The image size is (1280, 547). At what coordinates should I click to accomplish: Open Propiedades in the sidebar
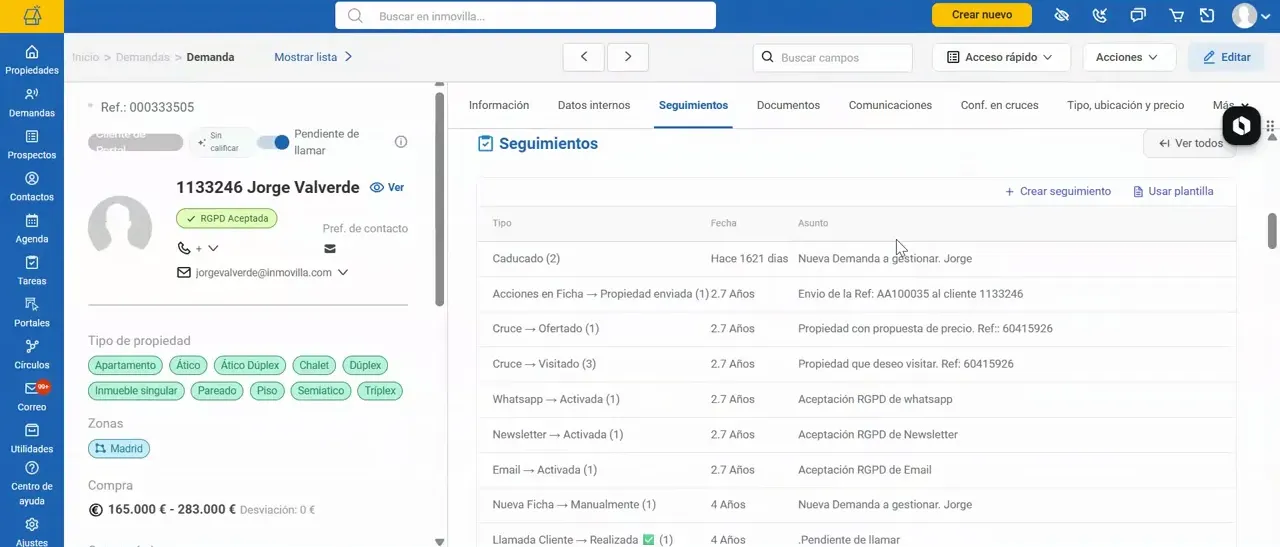click(32, 60)
